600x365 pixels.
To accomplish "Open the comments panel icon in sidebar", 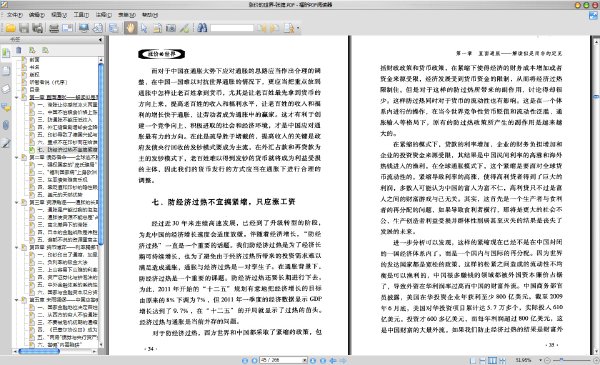I will 6,108.
